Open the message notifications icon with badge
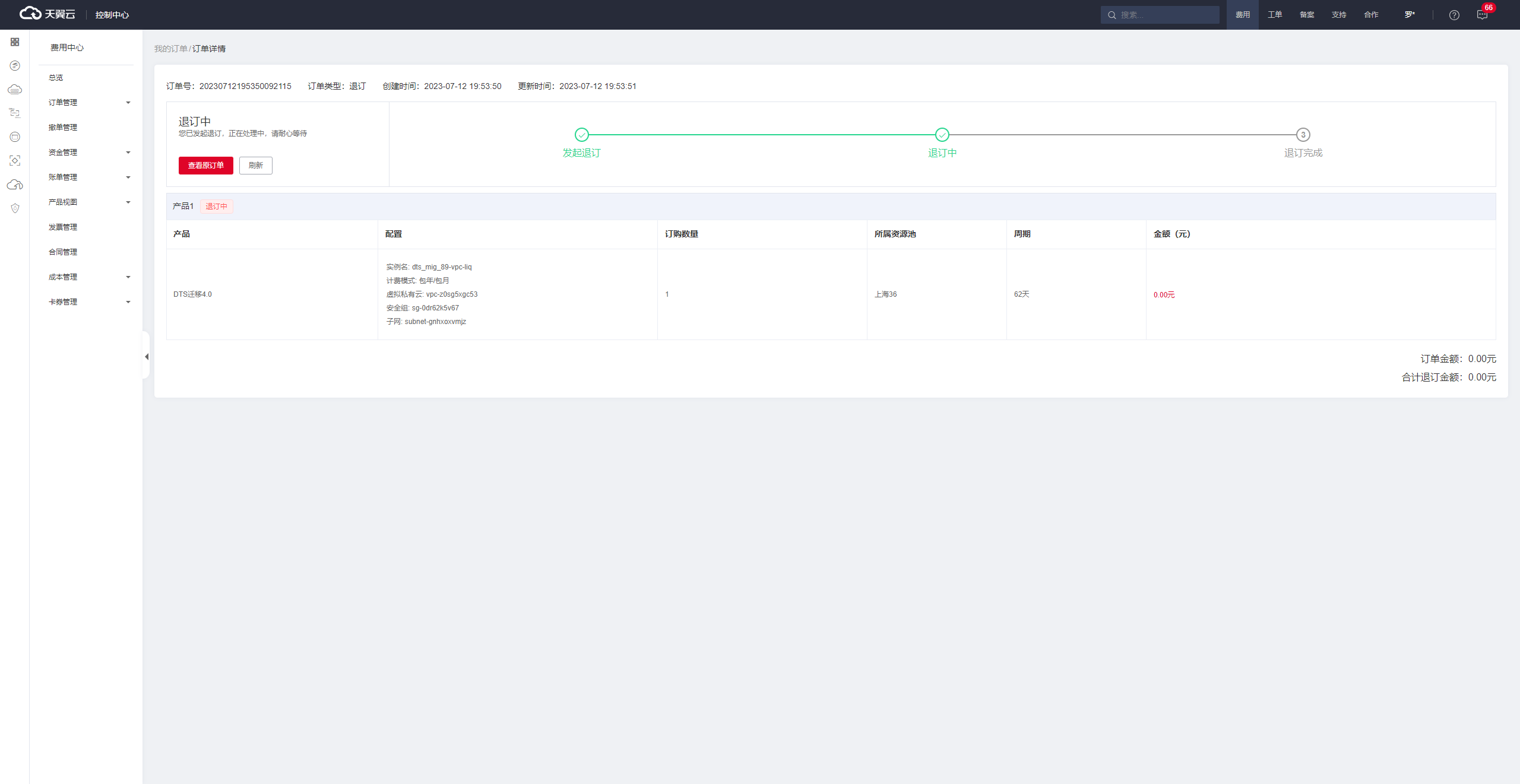This screenshot has height=784, width=1520. 1482,15
